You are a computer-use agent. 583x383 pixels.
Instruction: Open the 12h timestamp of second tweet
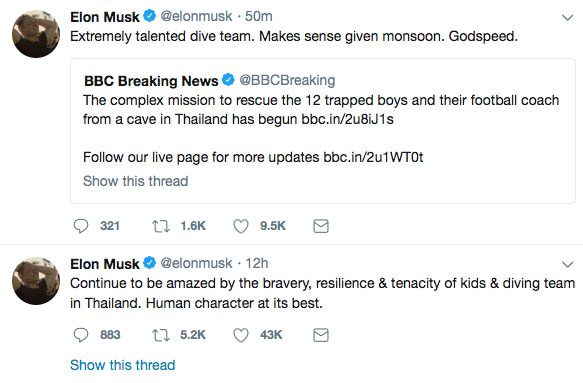click(x=257, y=263)
